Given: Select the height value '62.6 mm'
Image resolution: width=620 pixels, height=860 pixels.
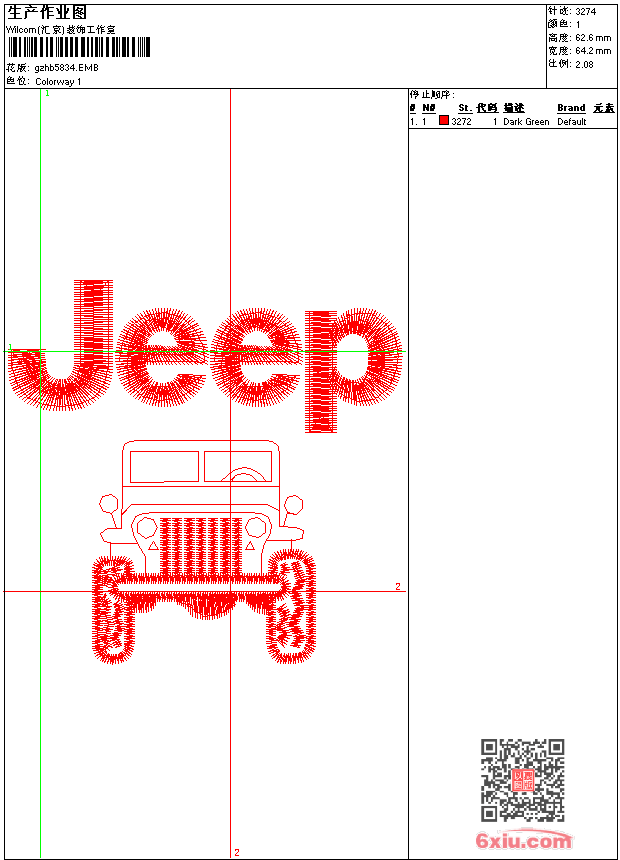Looking at the screenshot, I should 593,38.
